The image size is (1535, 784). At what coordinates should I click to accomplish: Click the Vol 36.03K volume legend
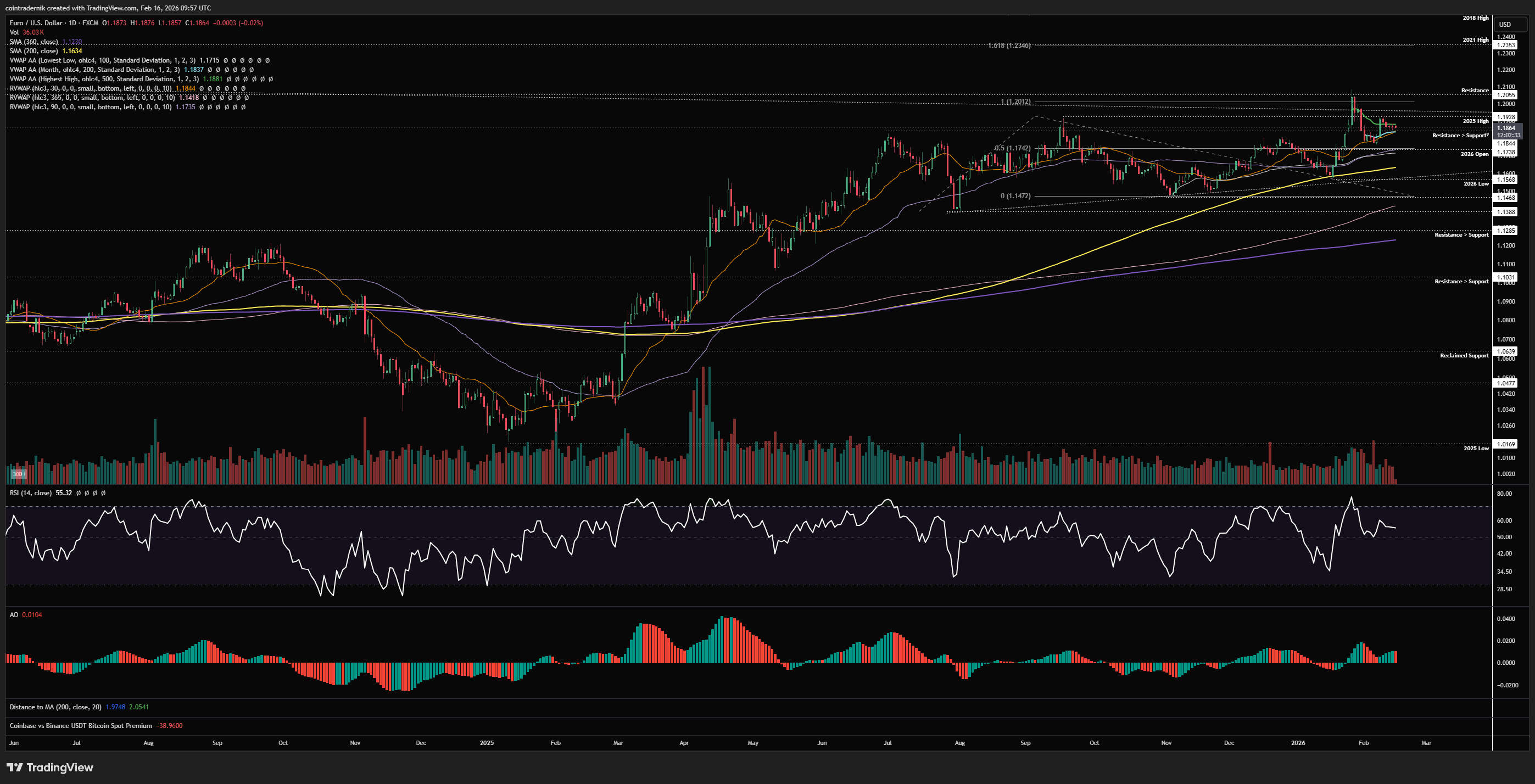point(26,32)
